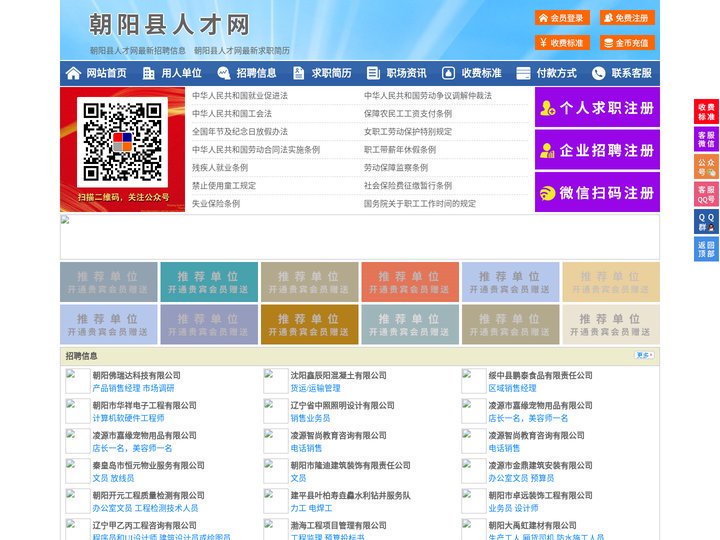Click the 客服QQ号 floating sidebar button

(706, 194)
